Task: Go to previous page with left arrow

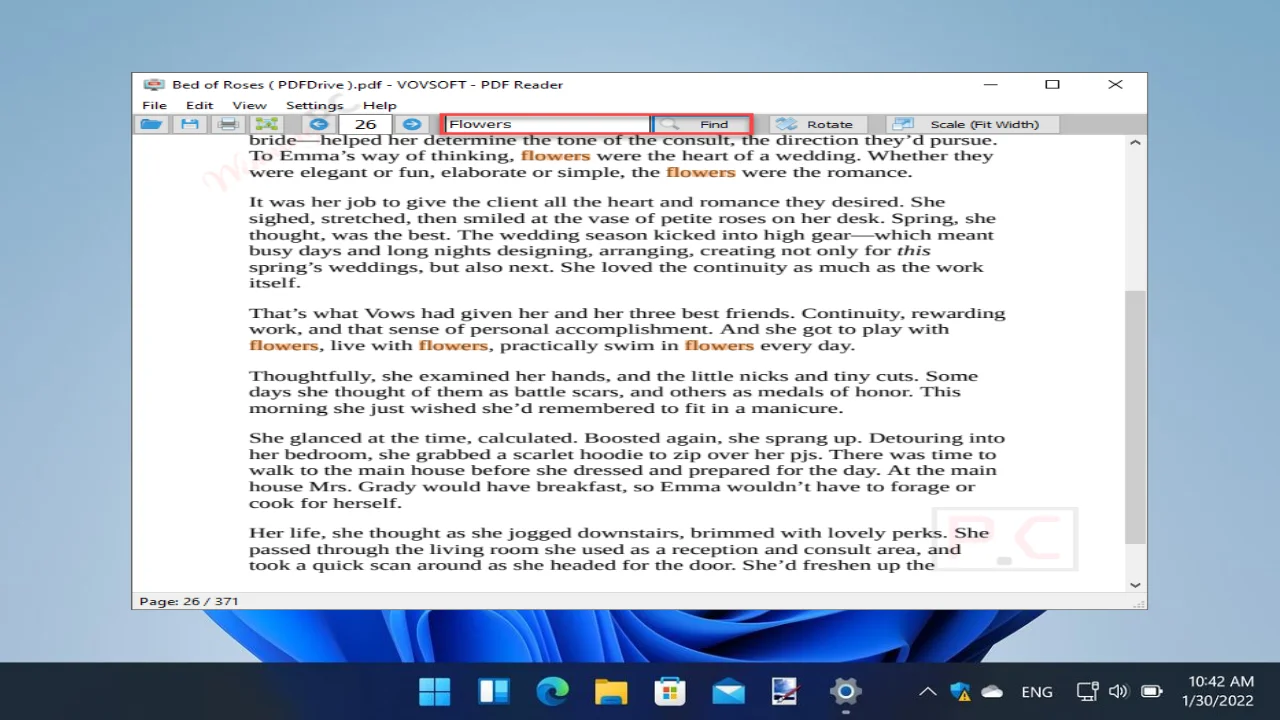Action: pyautogui.click(x=319, y=124)
